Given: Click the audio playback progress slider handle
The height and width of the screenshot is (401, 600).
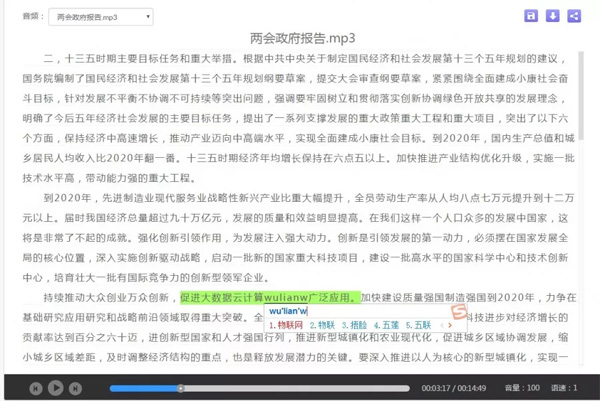Looking at the screenshot, I should click(x=180, y=387).
